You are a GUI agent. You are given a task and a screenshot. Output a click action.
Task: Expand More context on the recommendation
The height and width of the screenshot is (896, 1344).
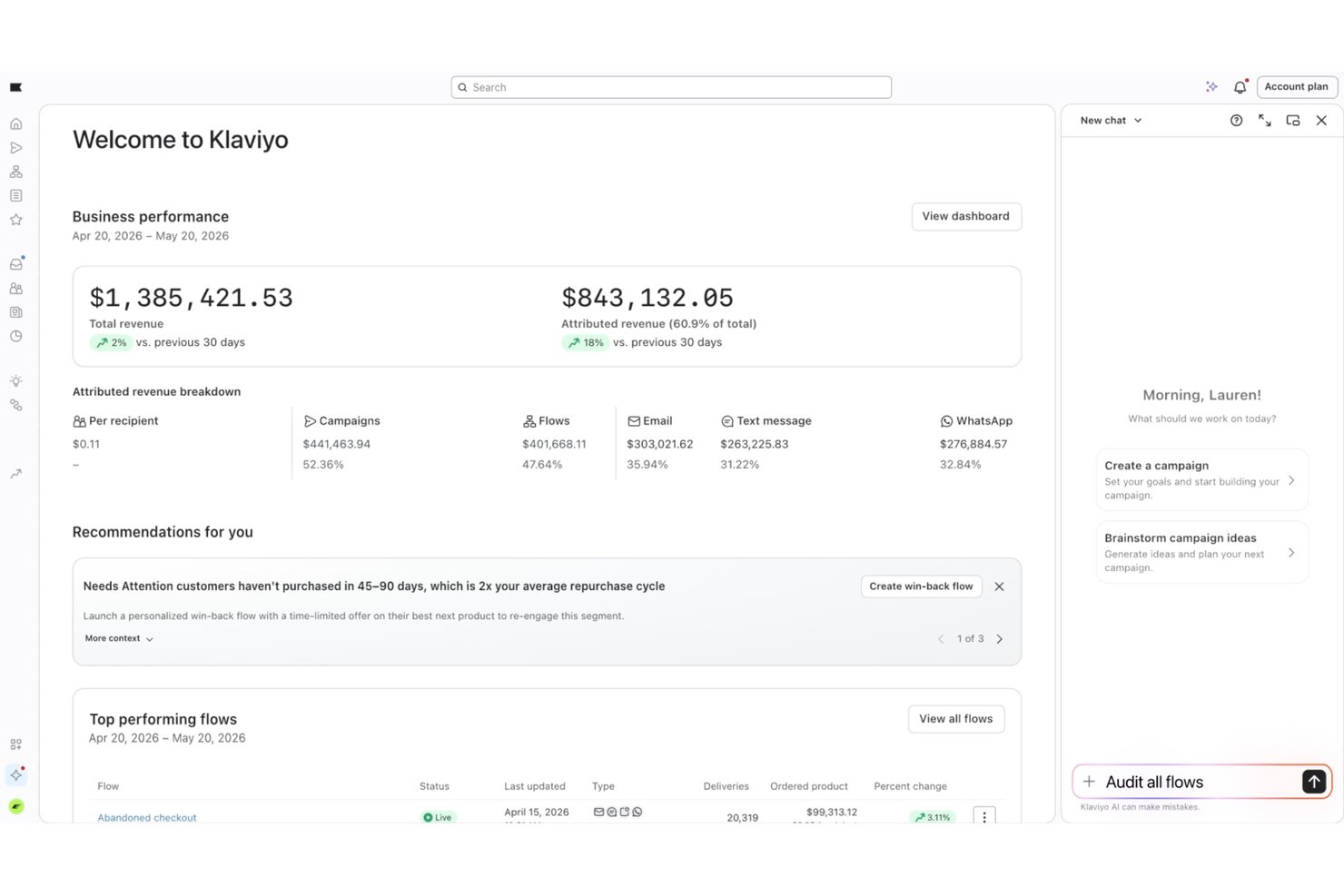(x=119, y=639)
